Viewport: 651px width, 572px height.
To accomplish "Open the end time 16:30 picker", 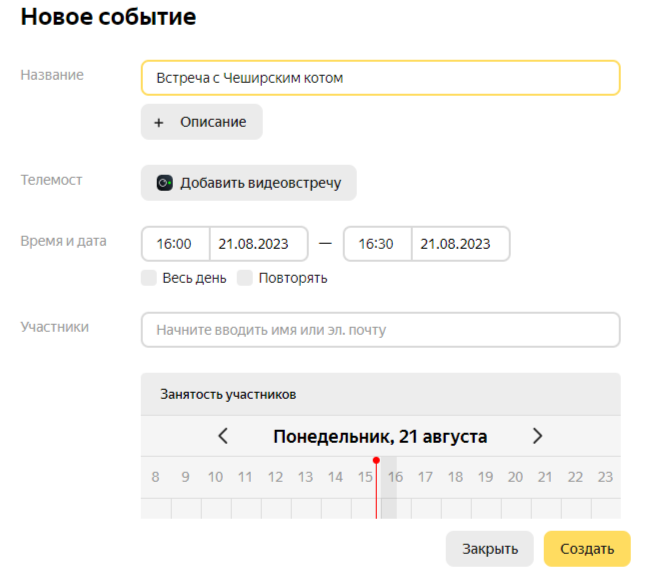I will tap(377, 244).
